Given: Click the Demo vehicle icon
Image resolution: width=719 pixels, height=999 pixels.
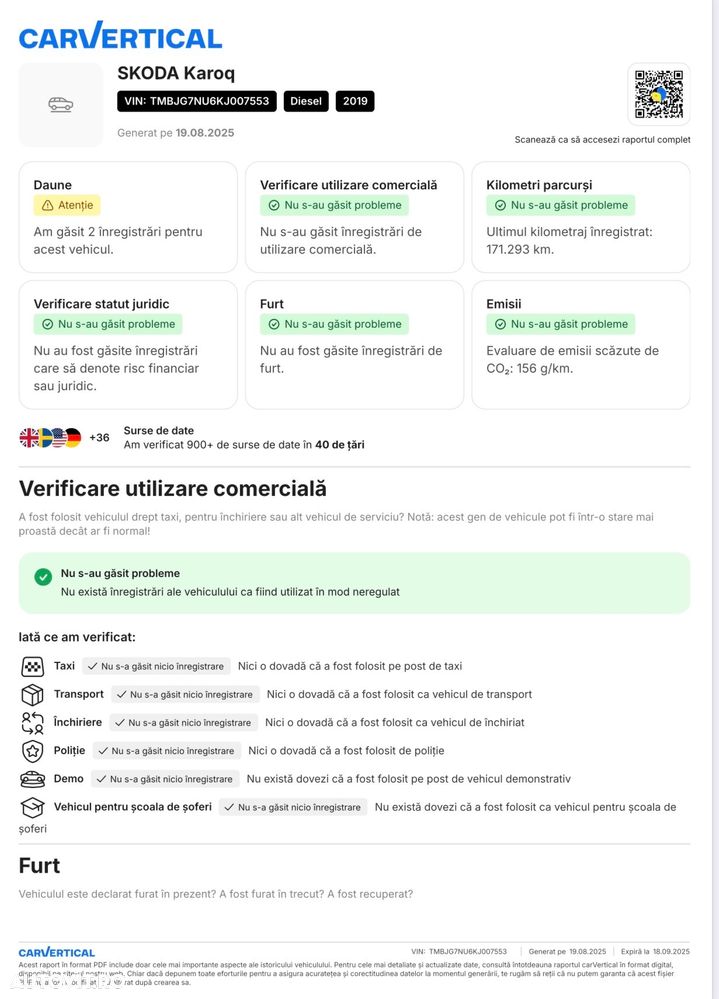Looking at the screenshot, I should pos(32,778).
